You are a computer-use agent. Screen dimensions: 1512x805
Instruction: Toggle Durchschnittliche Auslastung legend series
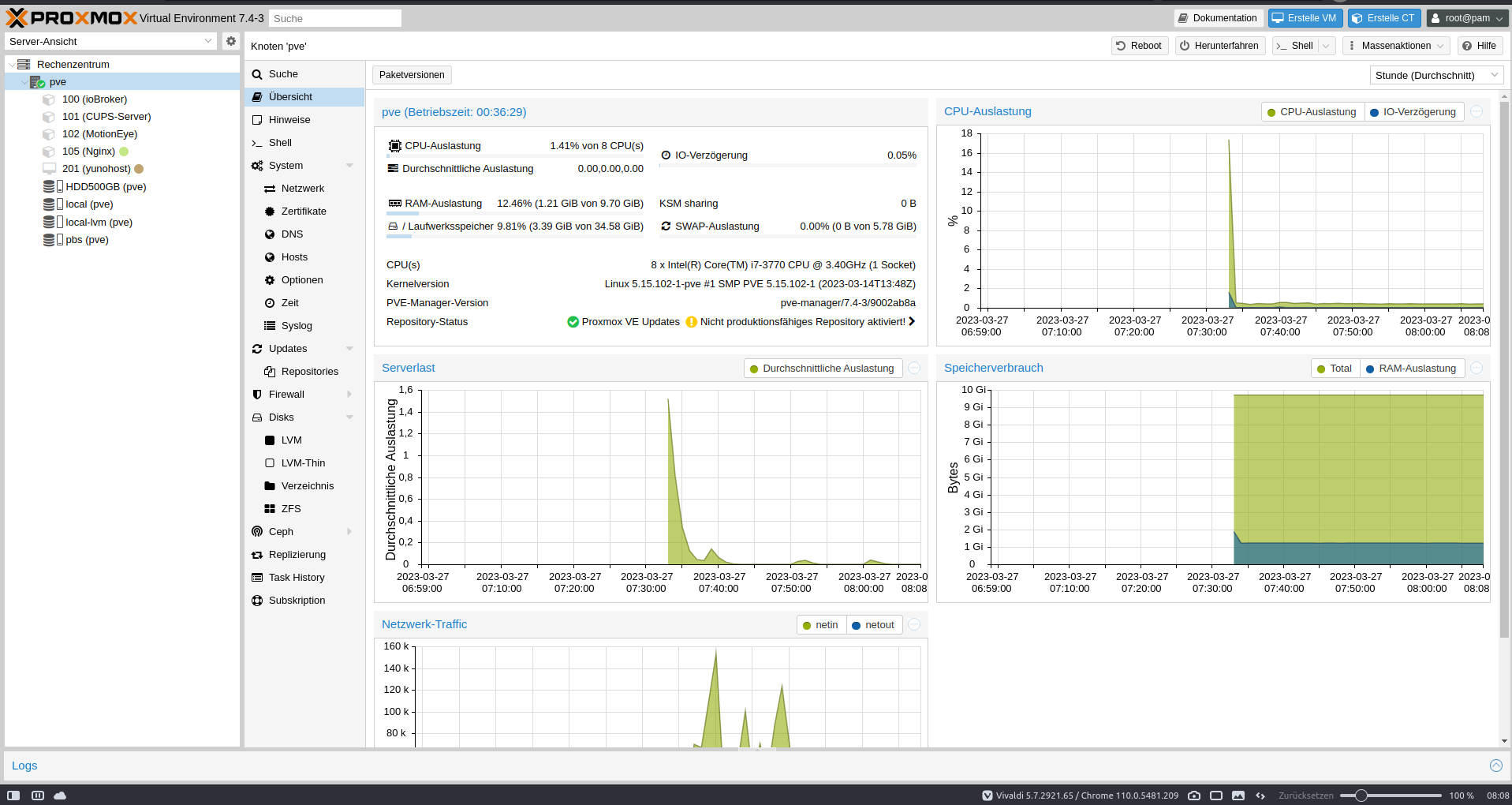pyautogui.click(x=823, y=369)
